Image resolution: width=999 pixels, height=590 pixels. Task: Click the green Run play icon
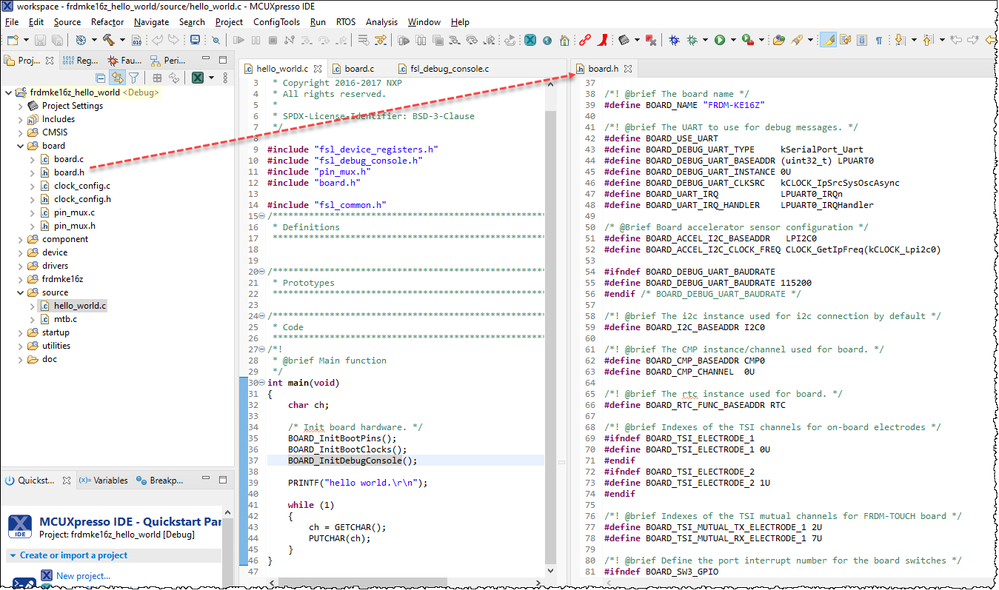point(719,40)
